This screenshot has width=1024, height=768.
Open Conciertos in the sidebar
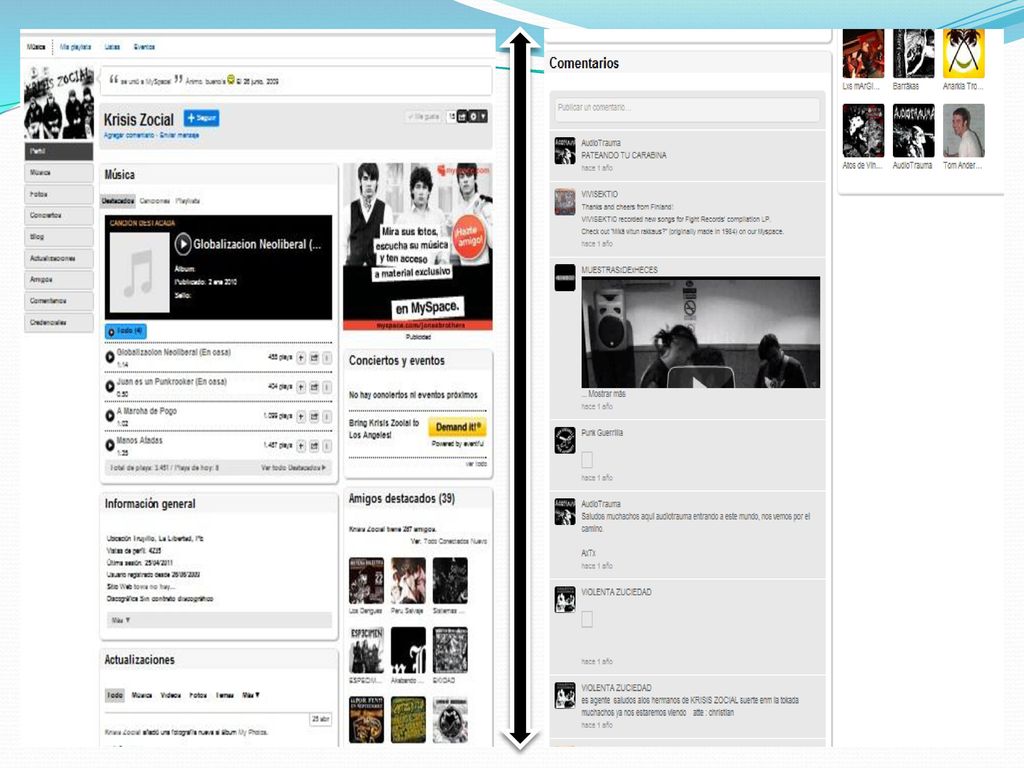click(59, 215)
